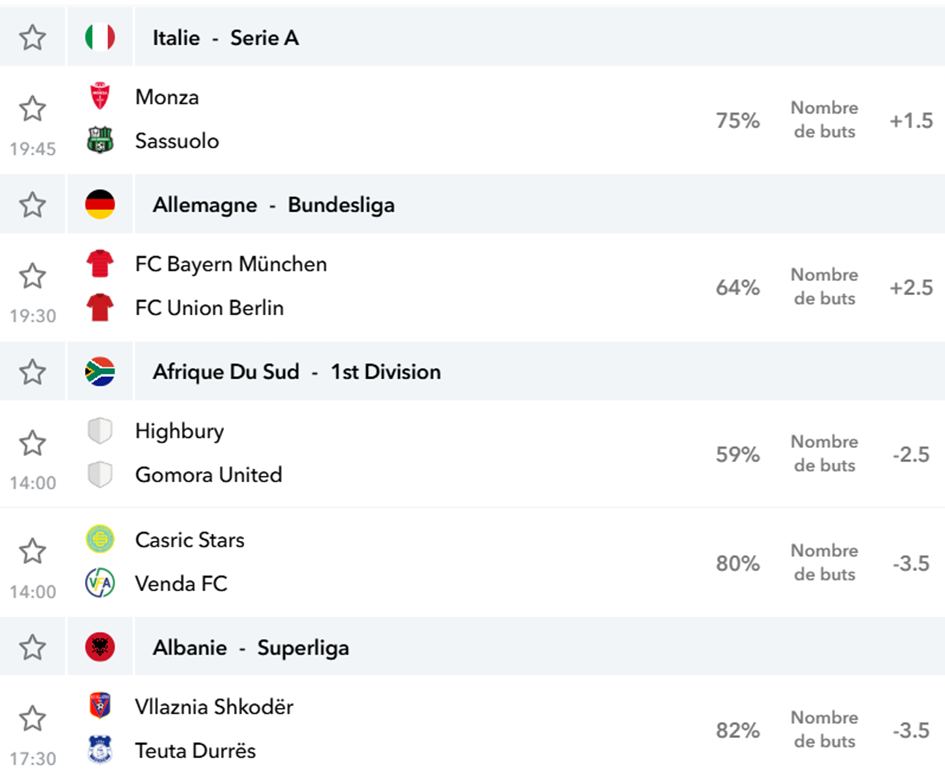Image resolution: width=945 pixels, height=778 pixels.
Task: Click the Italy flag icon
Action: coord(100,37)
